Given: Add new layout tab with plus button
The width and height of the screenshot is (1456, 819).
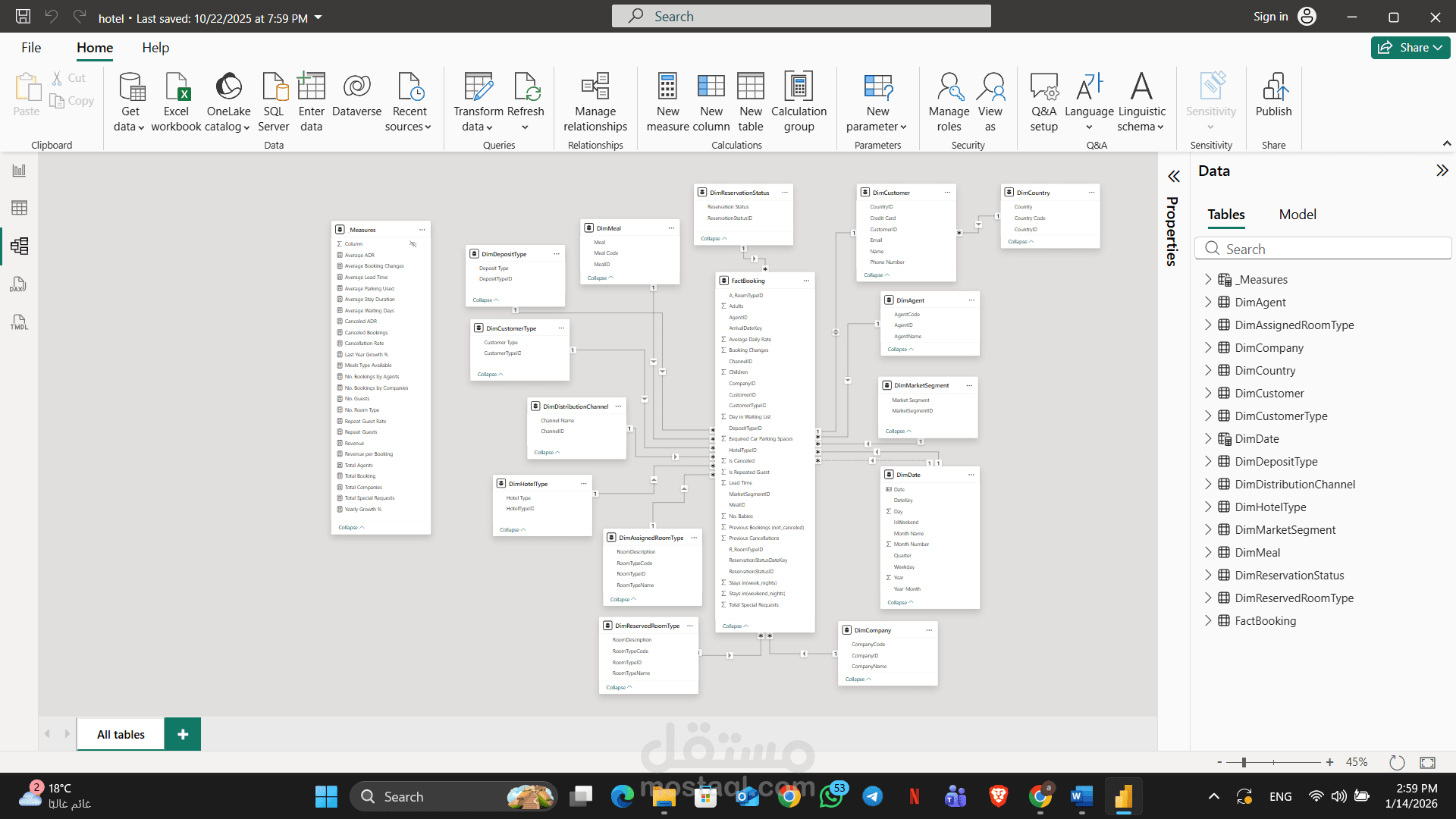Looking at the screenshot, I should (183, 734).
